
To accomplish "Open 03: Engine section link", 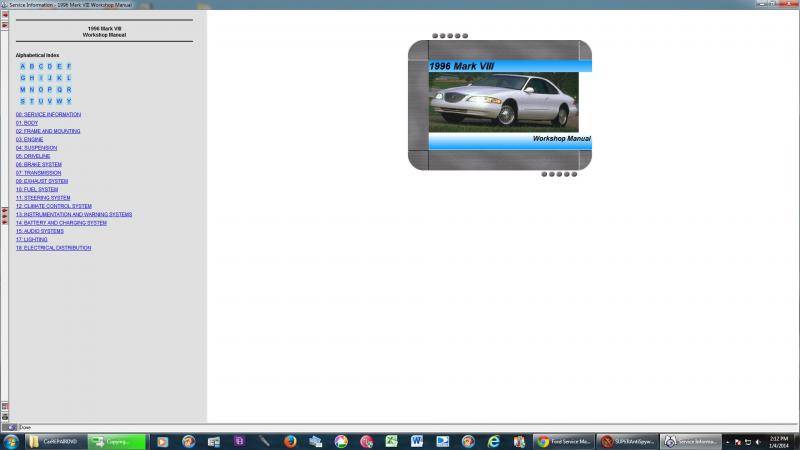I will 29,139.
